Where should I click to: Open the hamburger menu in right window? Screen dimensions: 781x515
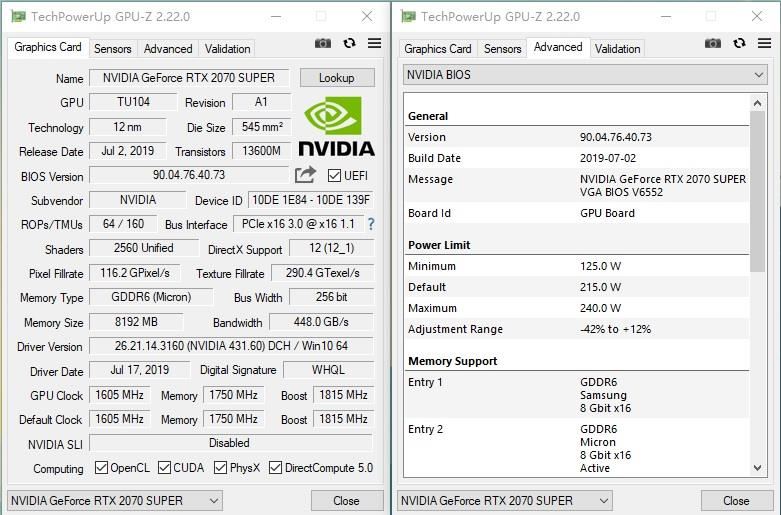coord(764,44)
